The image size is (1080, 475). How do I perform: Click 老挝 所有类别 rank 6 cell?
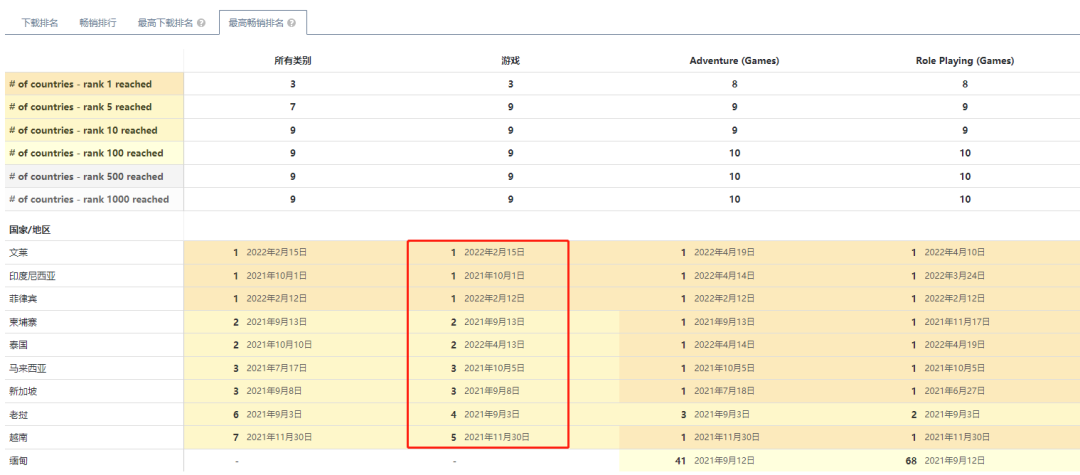point(270,414)
